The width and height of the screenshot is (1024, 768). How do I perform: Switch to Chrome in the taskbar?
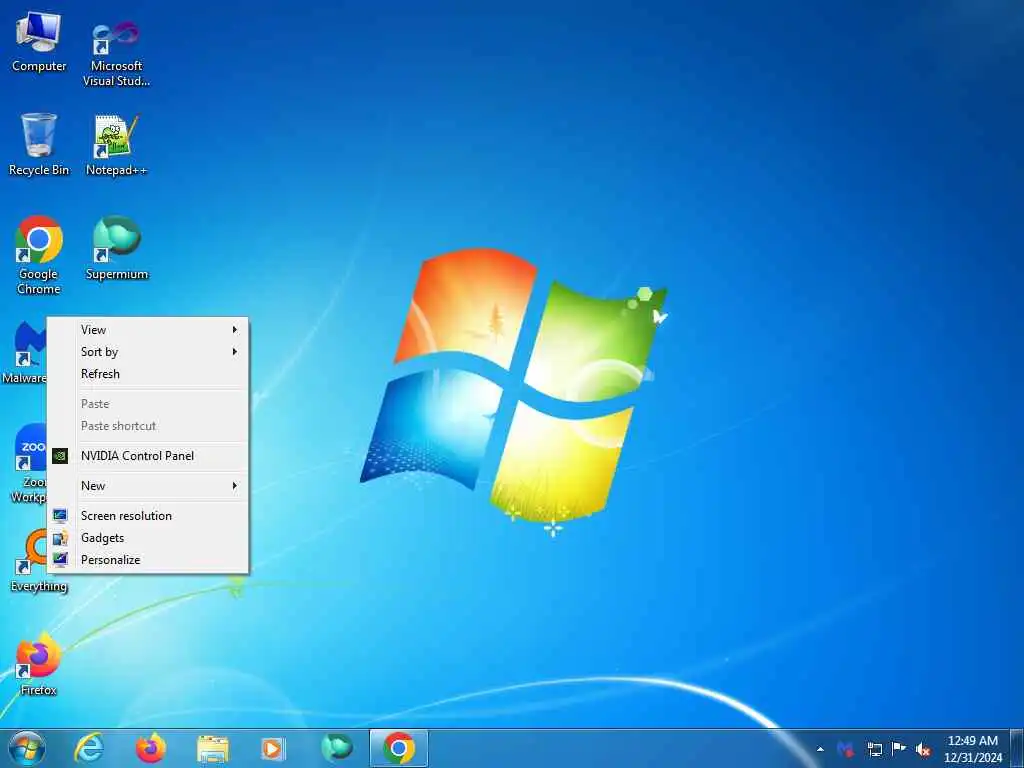click(x=398, y=748)
